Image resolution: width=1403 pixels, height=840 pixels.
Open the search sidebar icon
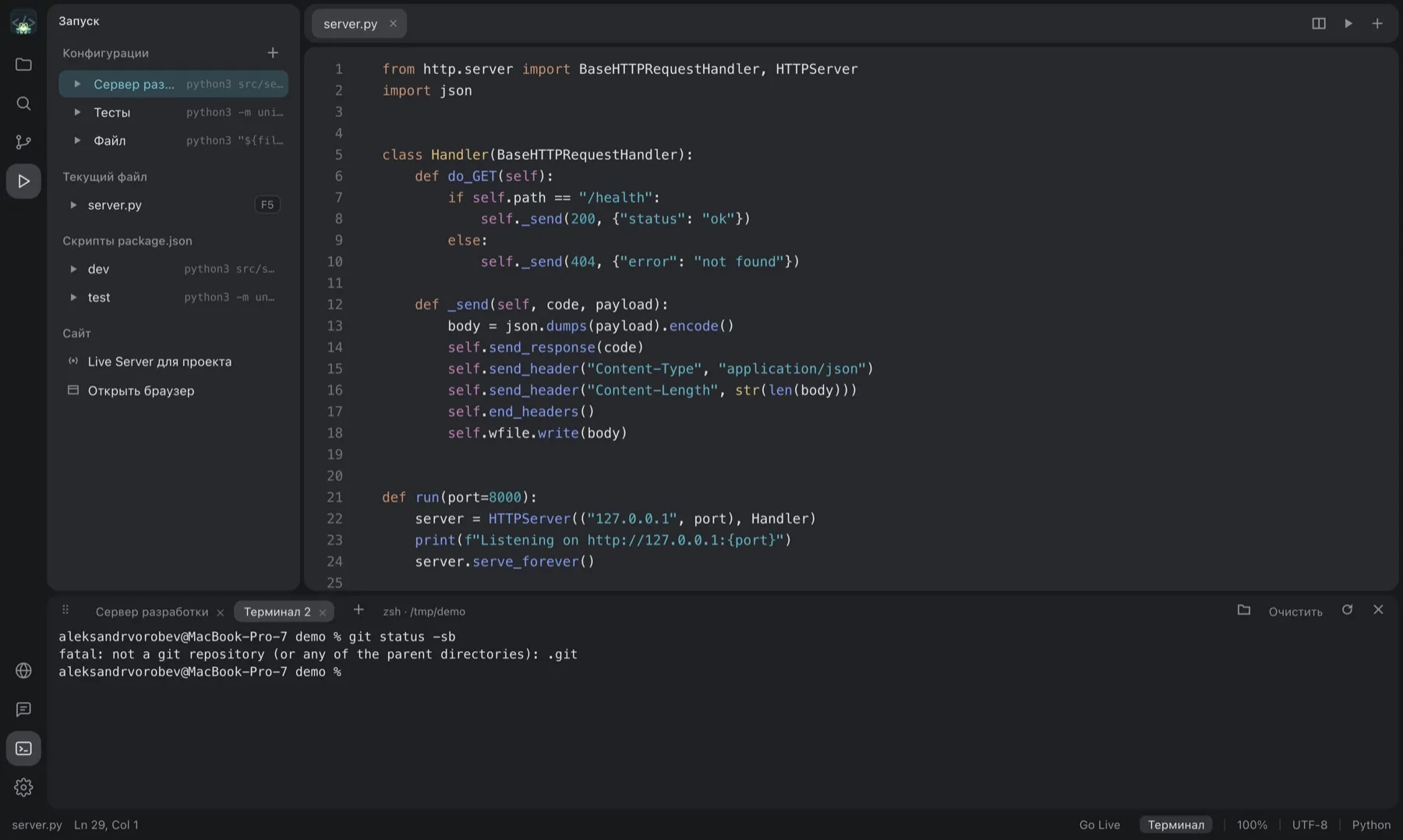23,104
